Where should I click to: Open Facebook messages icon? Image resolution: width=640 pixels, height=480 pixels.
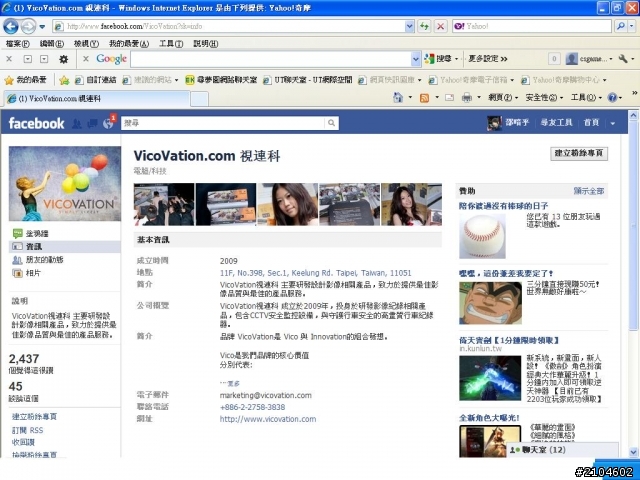coord(92,123)
